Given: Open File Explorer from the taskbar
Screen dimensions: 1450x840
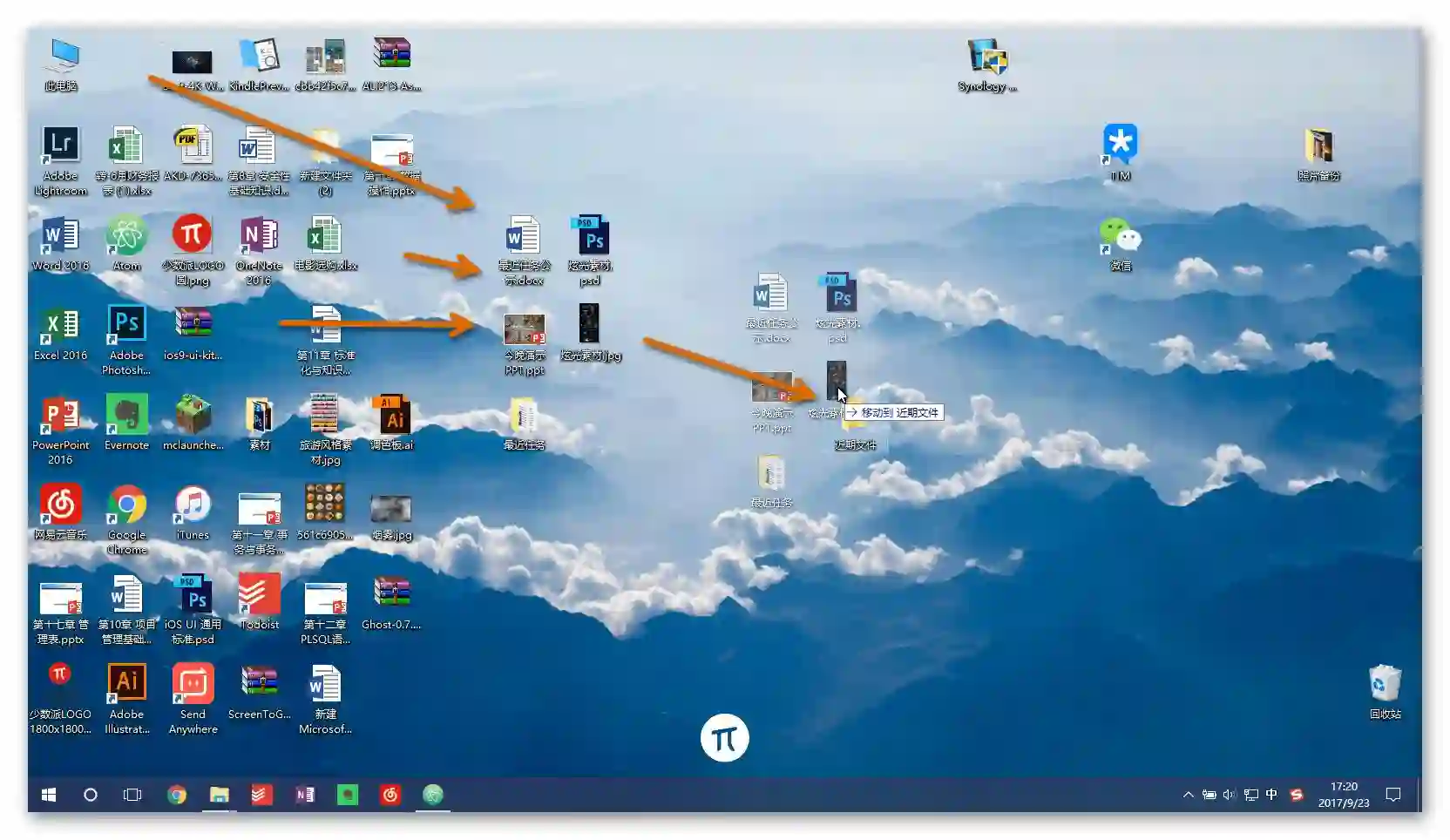Looking at the screenshot, I should tap(219, 795).
